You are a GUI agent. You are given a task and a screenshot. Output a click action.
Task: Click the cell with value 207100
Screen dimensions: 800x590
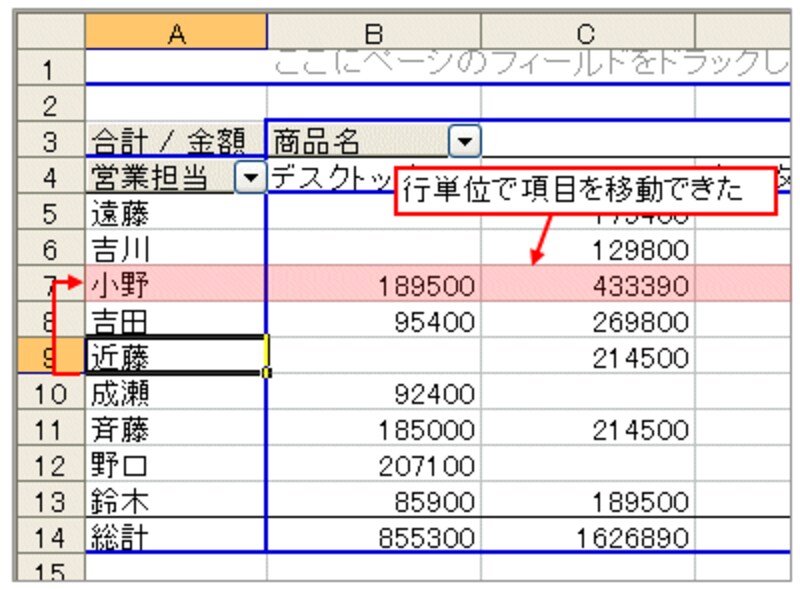373,465
